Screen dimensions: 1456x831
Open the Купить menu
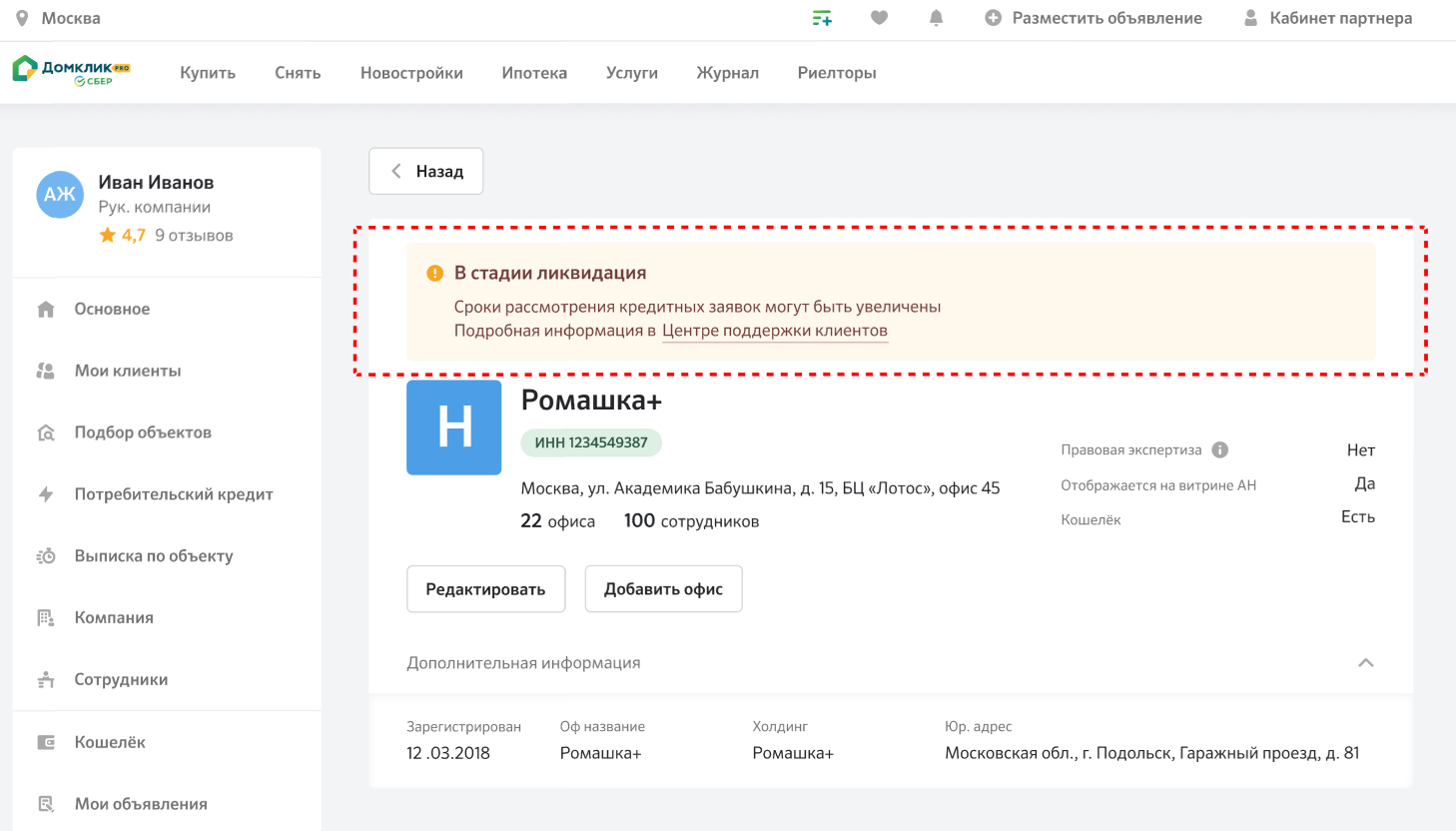[x=208, y=73]
